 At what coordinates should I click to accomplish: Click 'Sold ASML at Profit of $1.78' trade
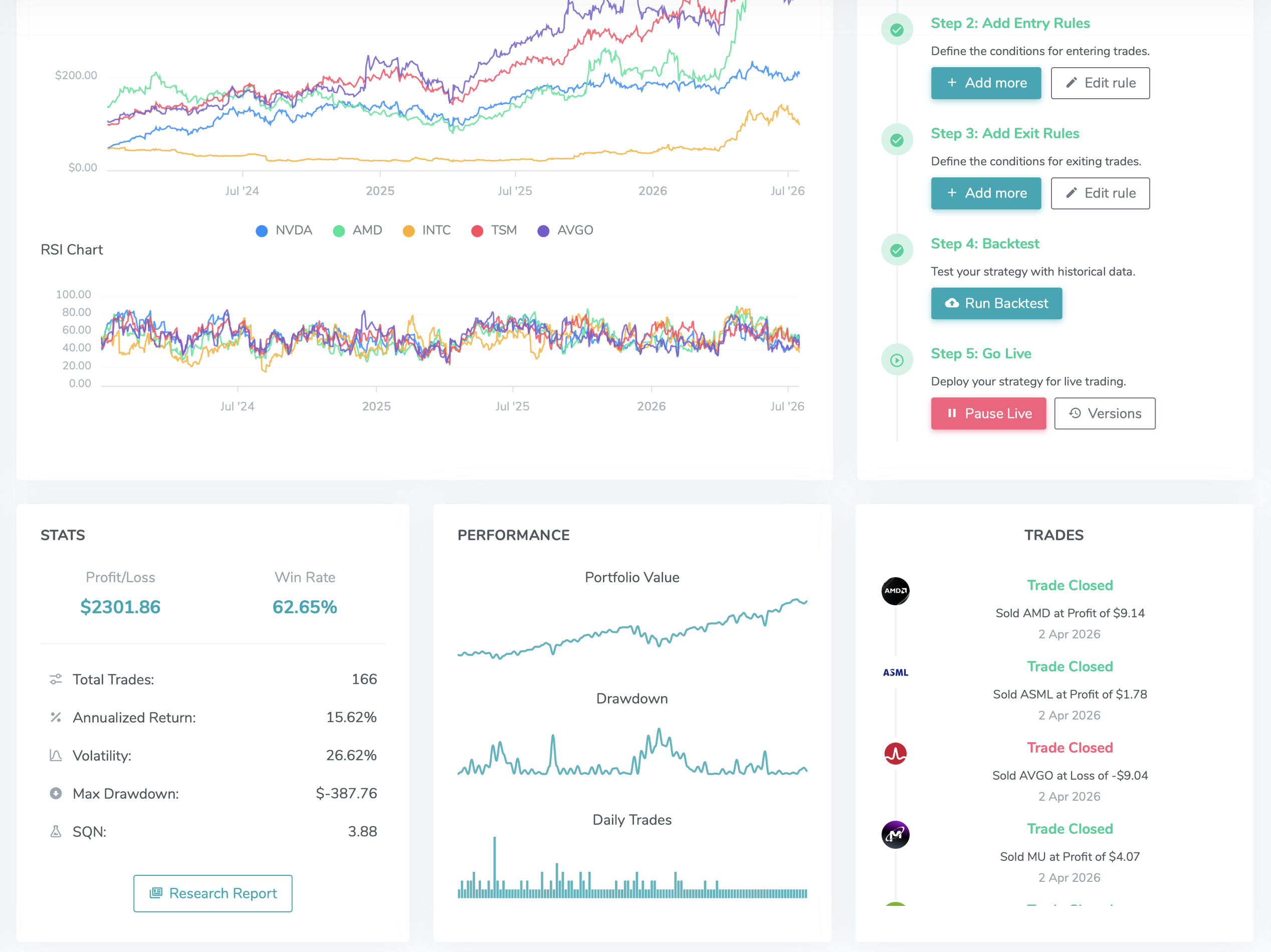1070,694
